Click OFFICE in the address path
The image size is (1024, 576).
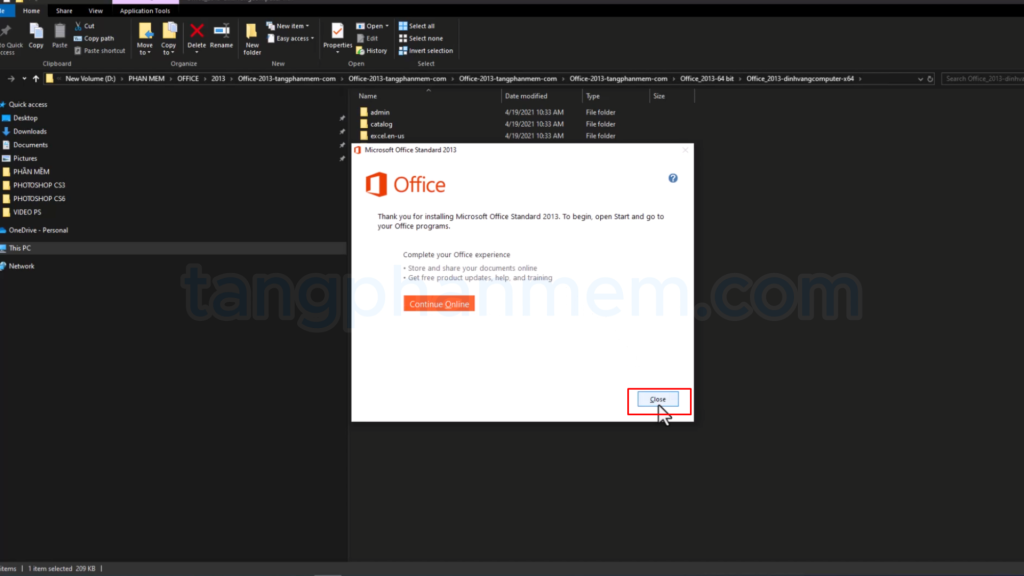(188, 78)
